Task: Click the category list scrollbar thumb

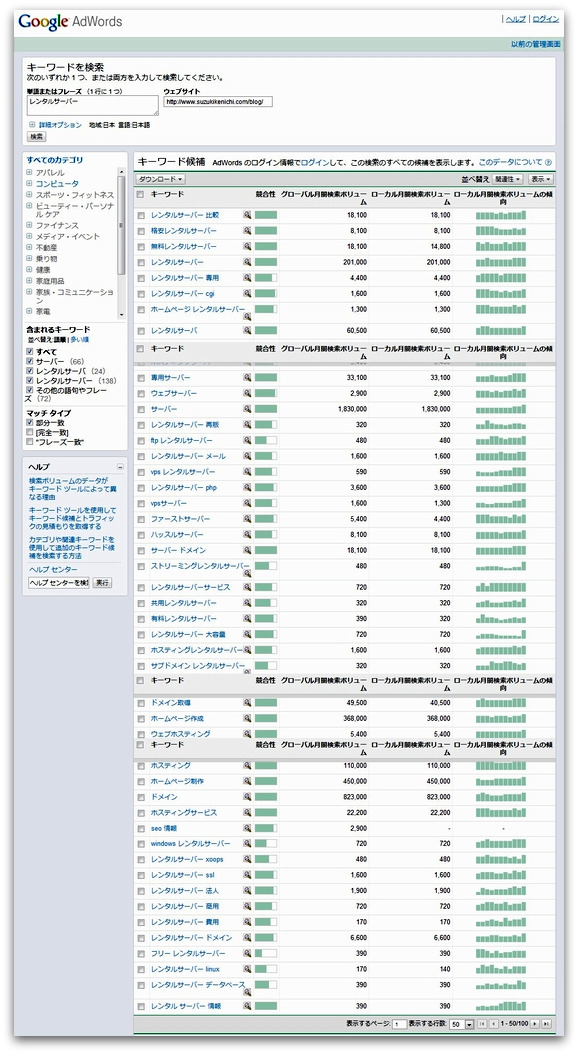Action: point(121,225)
